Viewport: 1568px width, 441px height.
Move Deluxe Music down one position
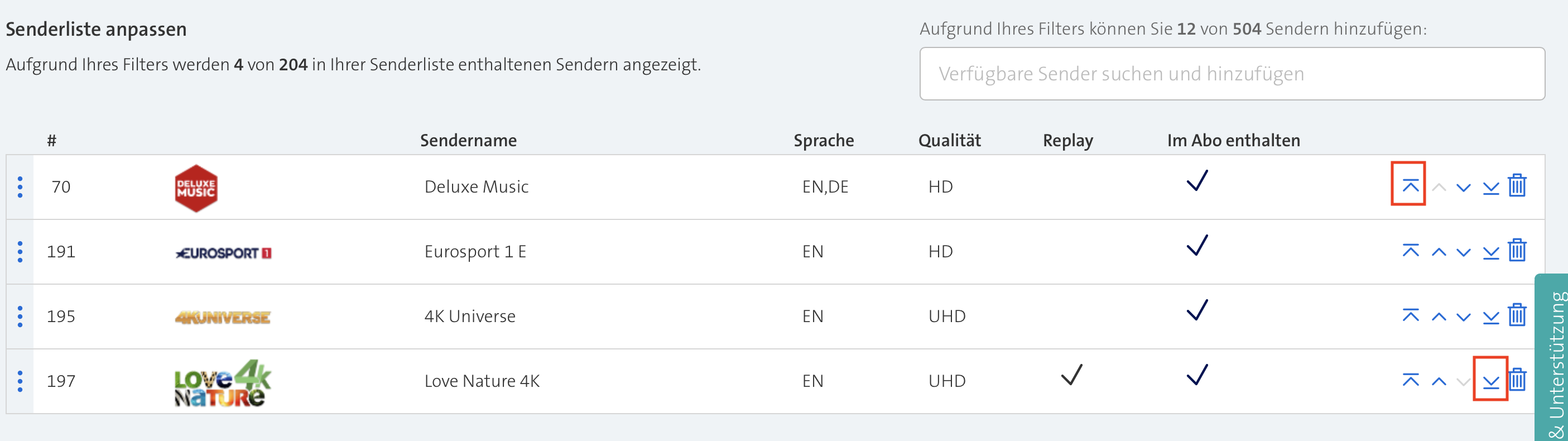click(x=1463, y=187)
